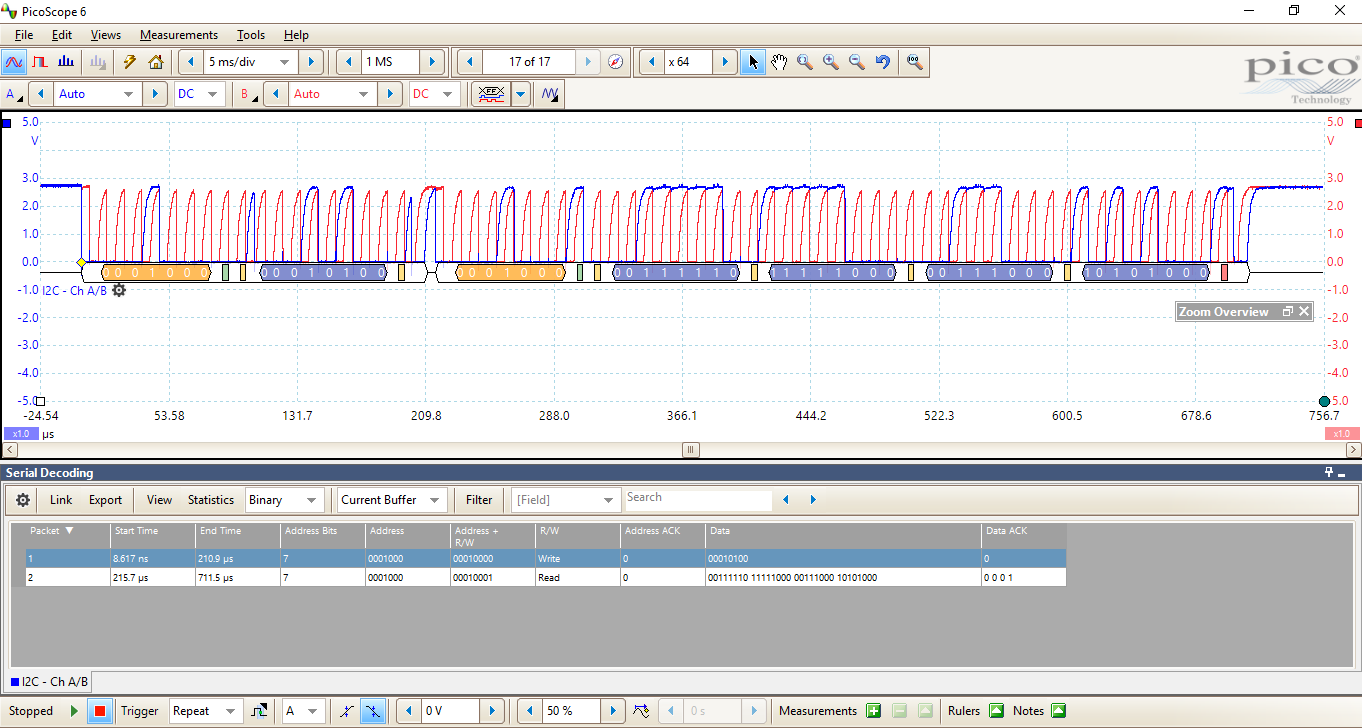The height and width of the screenshot is (728, 1362).
Task: Click the Zoom out magnifier
Action: 857,62
